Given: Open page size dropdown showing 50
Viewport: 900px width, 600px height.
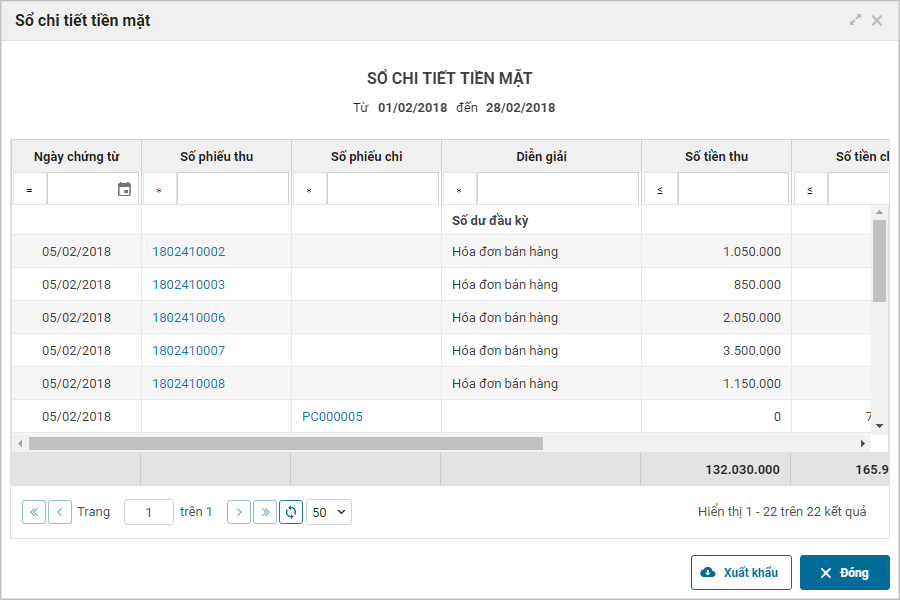Looking at the screenshot, I should tap(329, 512).
